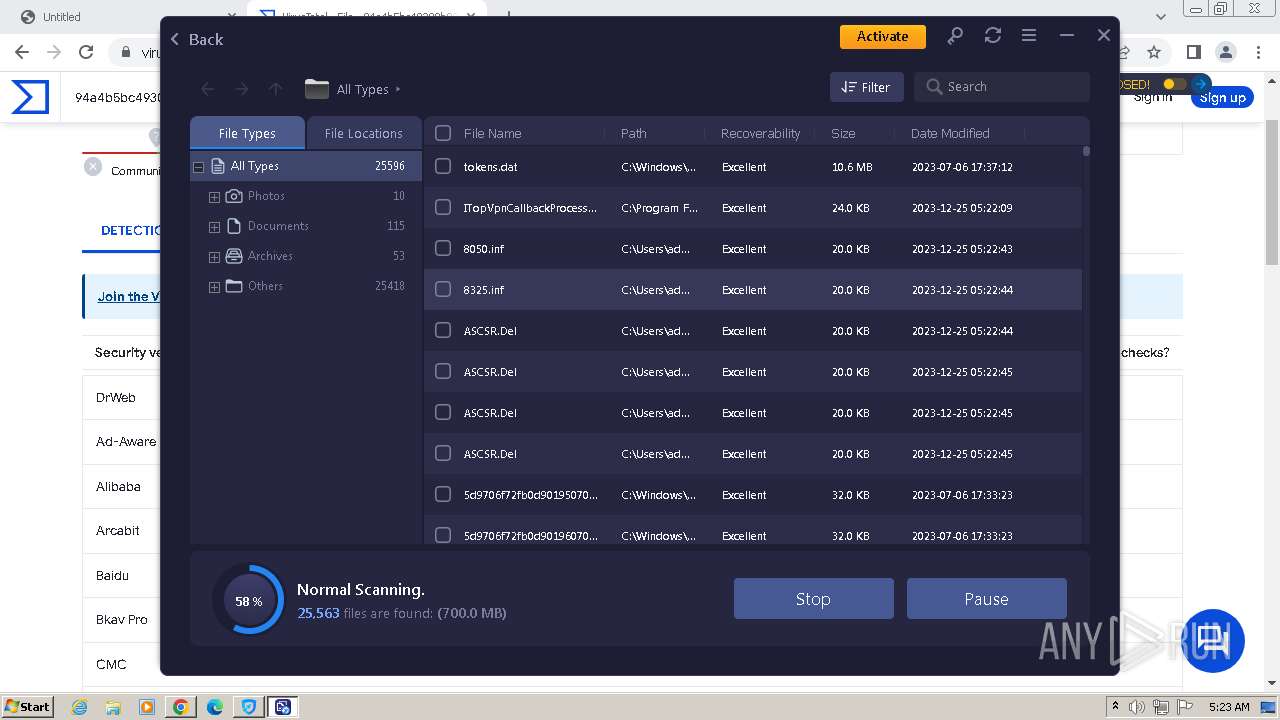1280x720 pixels.
Task: Go to next location arrow
Action: tap(241, 89)
